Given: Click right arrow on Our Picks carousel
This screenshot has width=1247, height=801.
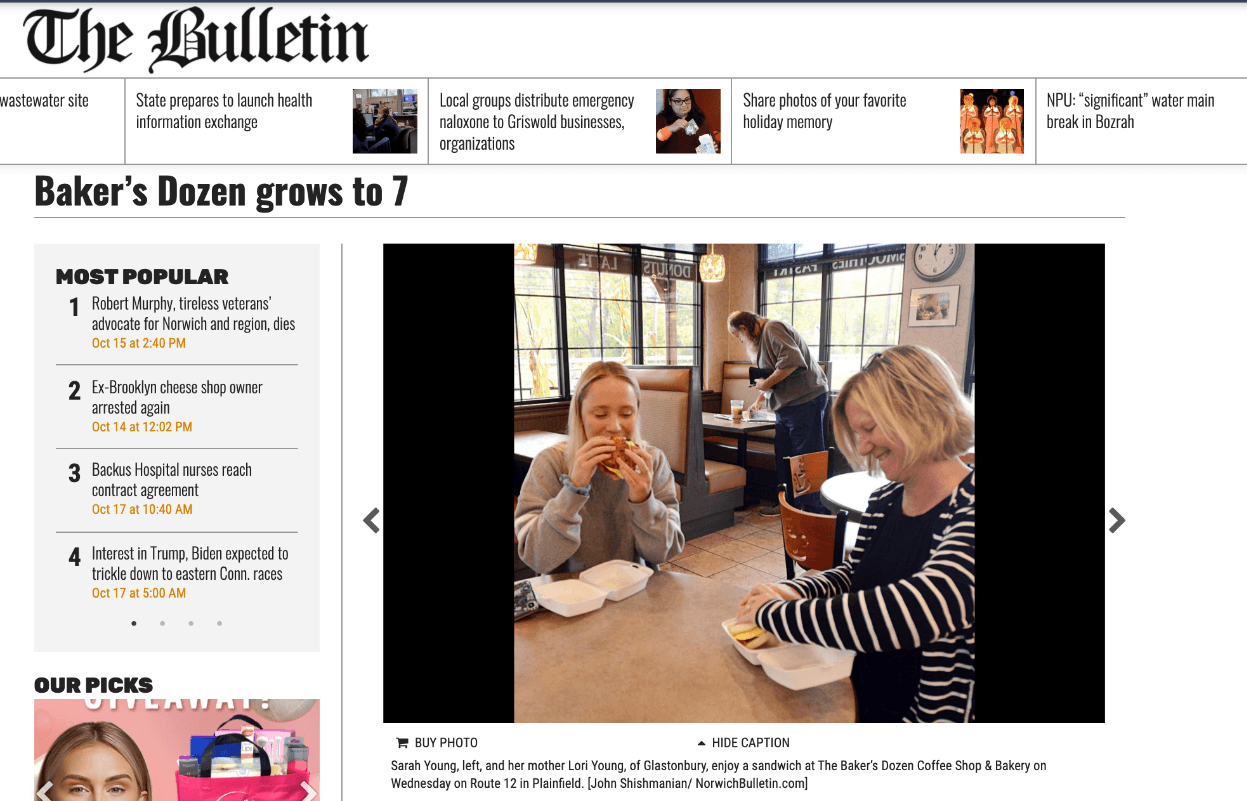Looking at the screenshot, I should tap(309, 791).
